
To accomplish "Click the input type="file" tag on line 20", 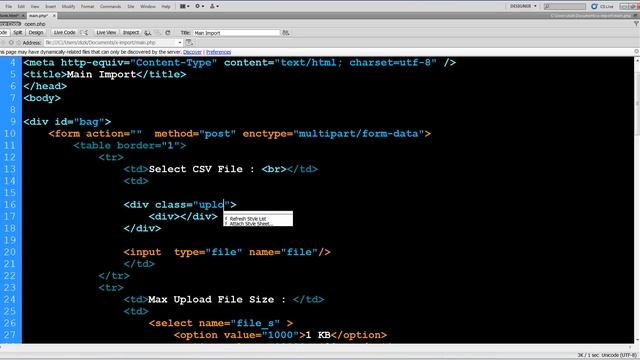I will tap(227, 252).
